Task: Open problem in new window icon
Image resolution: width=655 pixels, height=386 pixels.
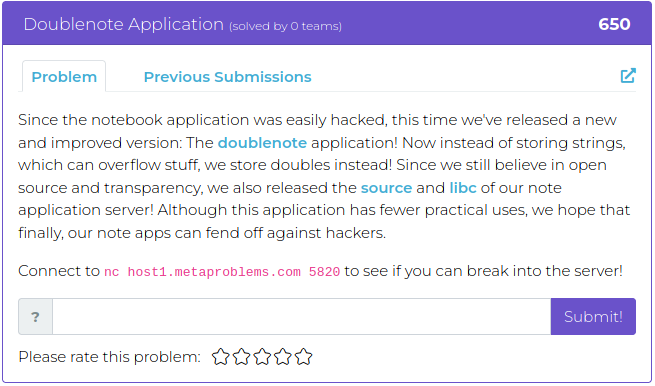Action: tap(628, 76)
